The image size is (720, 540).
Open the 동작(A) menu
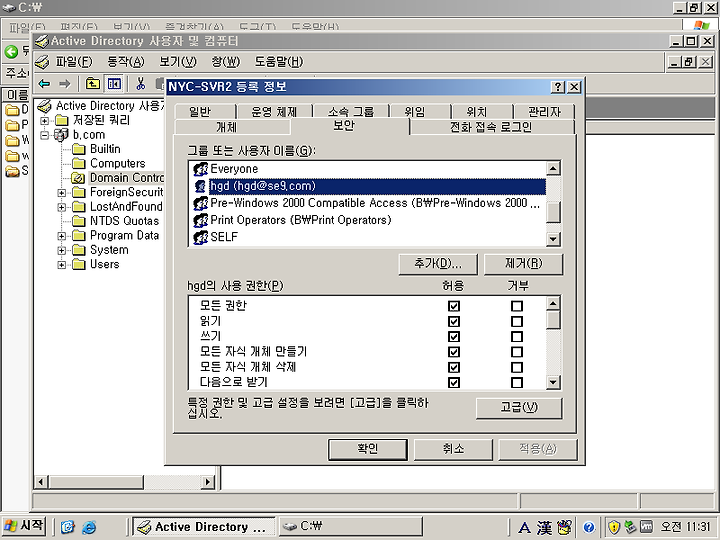coord(126,62)
